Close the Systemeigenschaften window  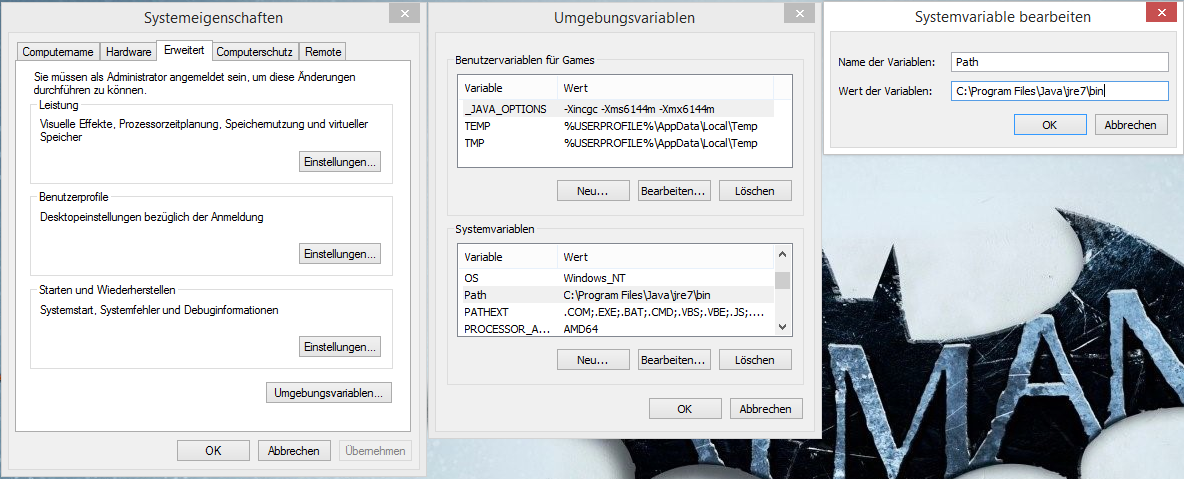click(x=403, y=13)
